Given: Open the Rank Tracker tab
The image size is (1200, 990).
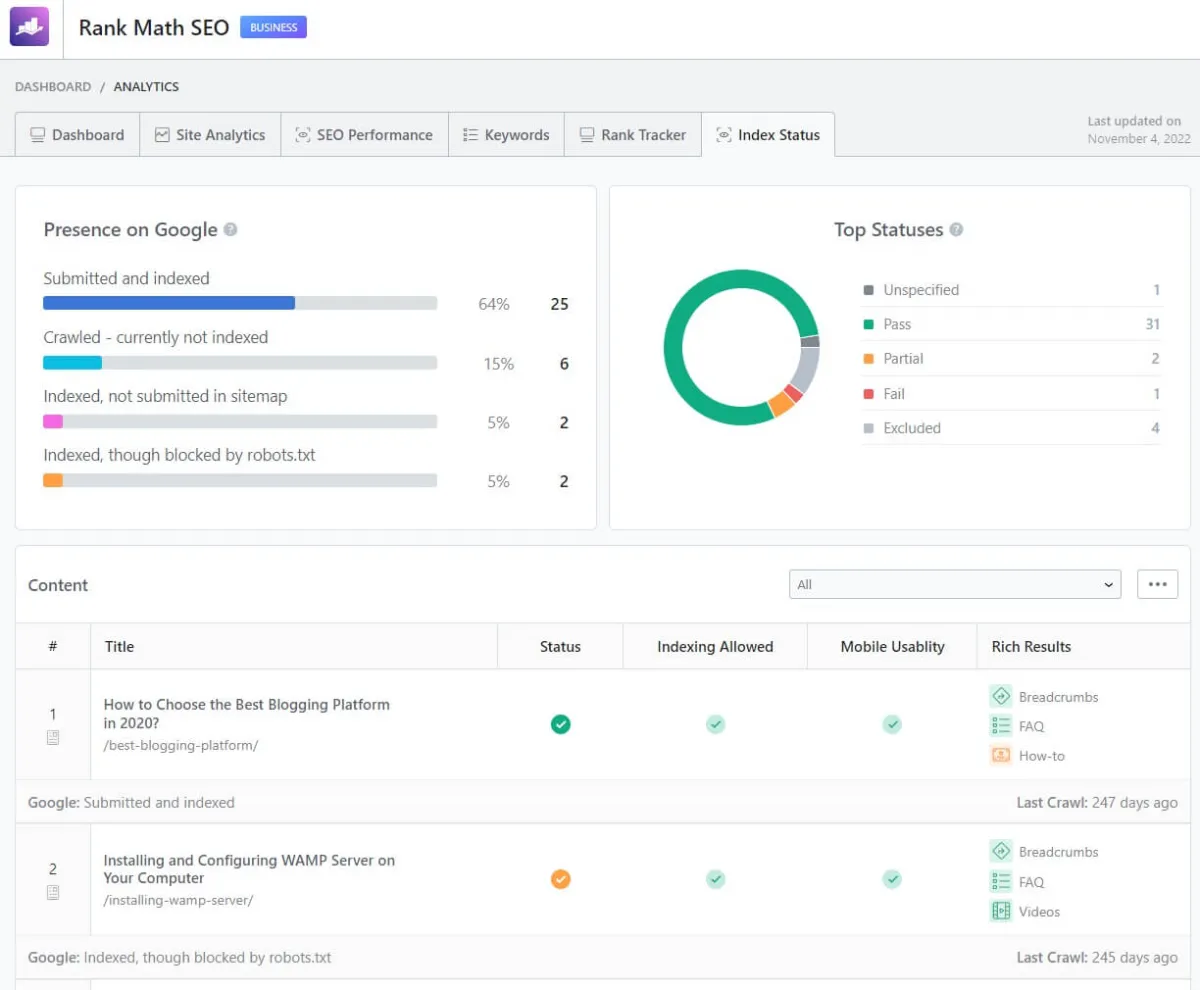Looking at the screenshot, I should tap(633, 135).
